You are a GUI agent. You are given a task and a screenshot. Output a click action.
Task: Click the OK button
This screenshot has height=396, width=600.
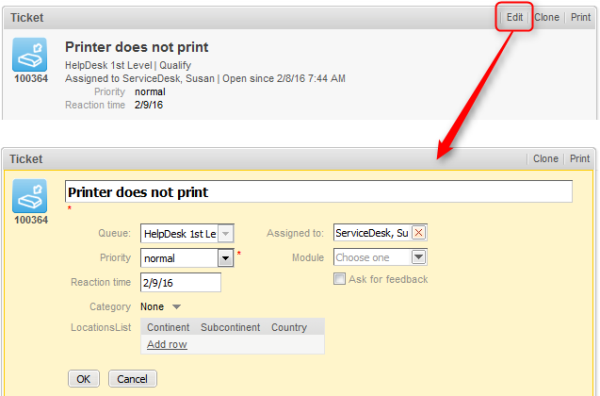pos(83,379)
